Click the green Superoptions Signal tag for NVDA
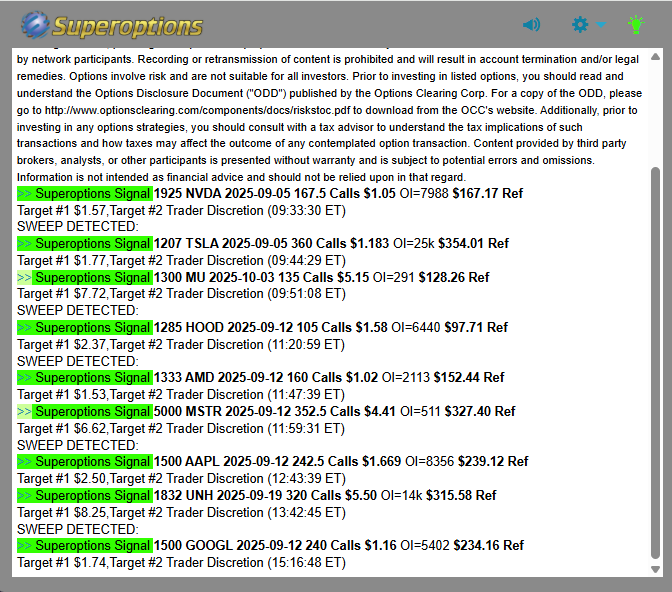Image resolution: width=672 pixels, height=592 pixels. click(x=85, y=193)
